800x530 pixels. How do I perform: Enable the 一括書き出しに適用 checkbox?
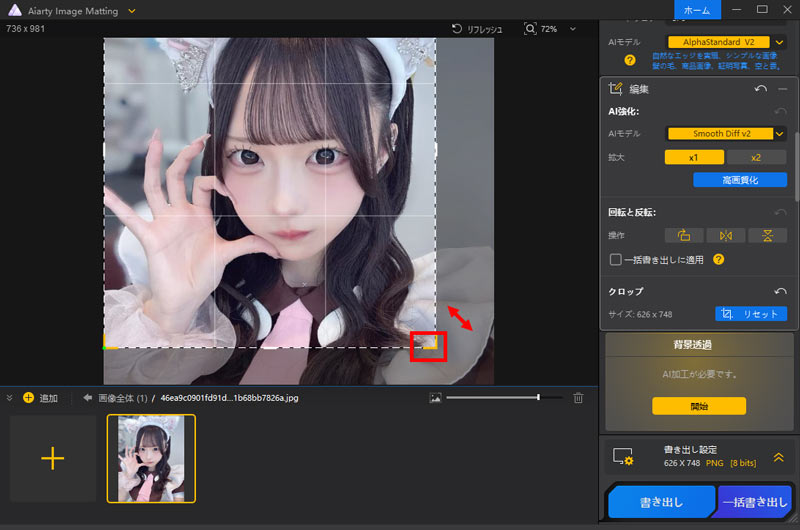click(616, 260)
